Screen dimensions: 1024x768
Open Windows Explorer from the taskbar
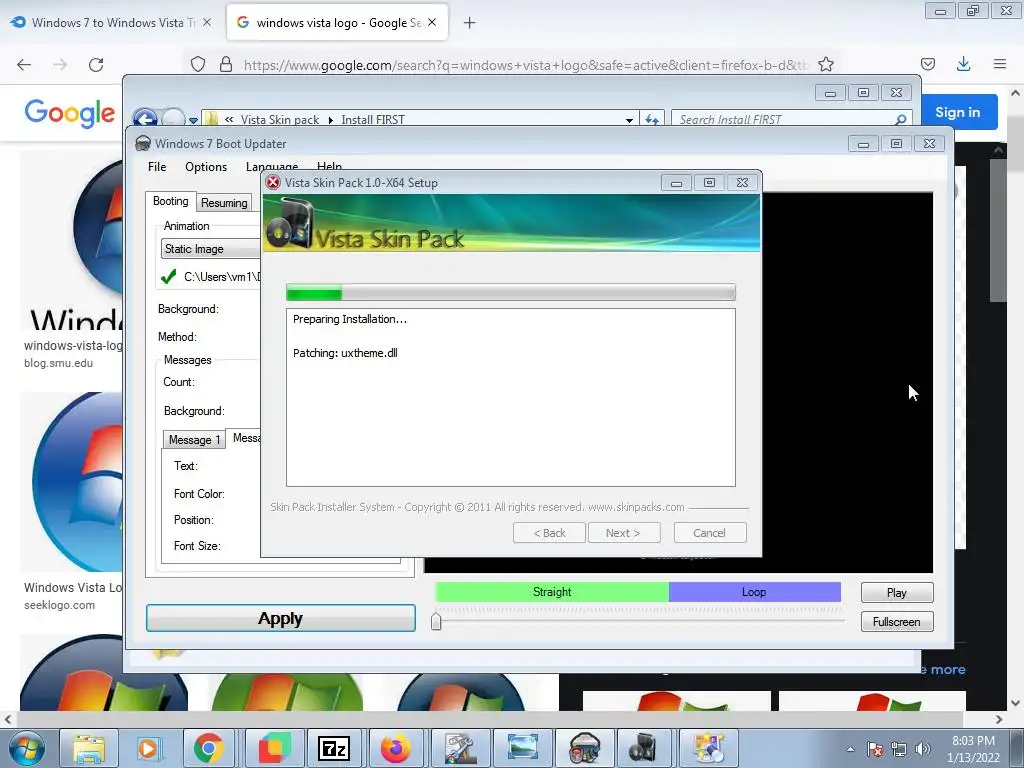pos(89,748)
